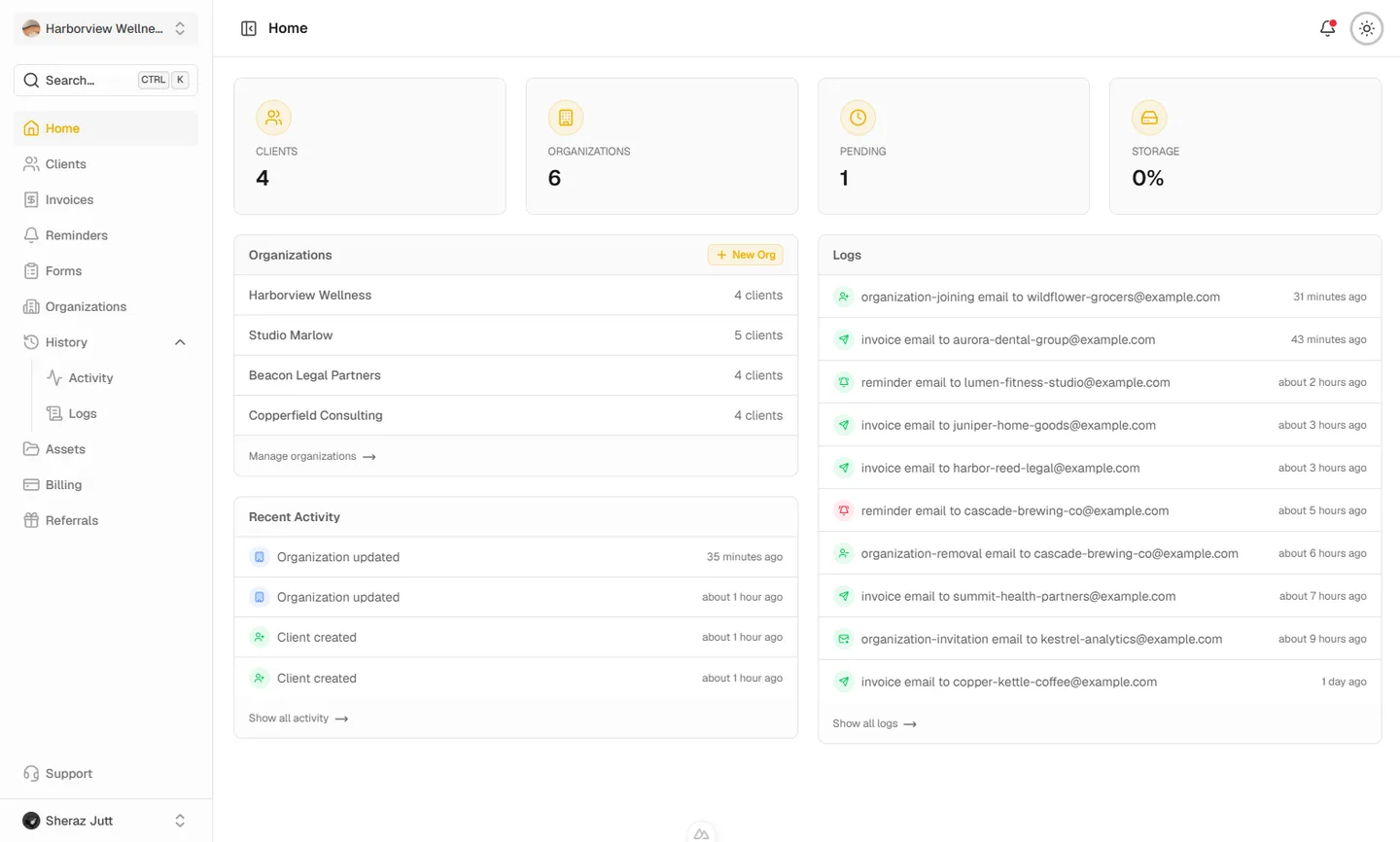
Task: Create a new organization with New Org
Action: [x=746, y=255]
